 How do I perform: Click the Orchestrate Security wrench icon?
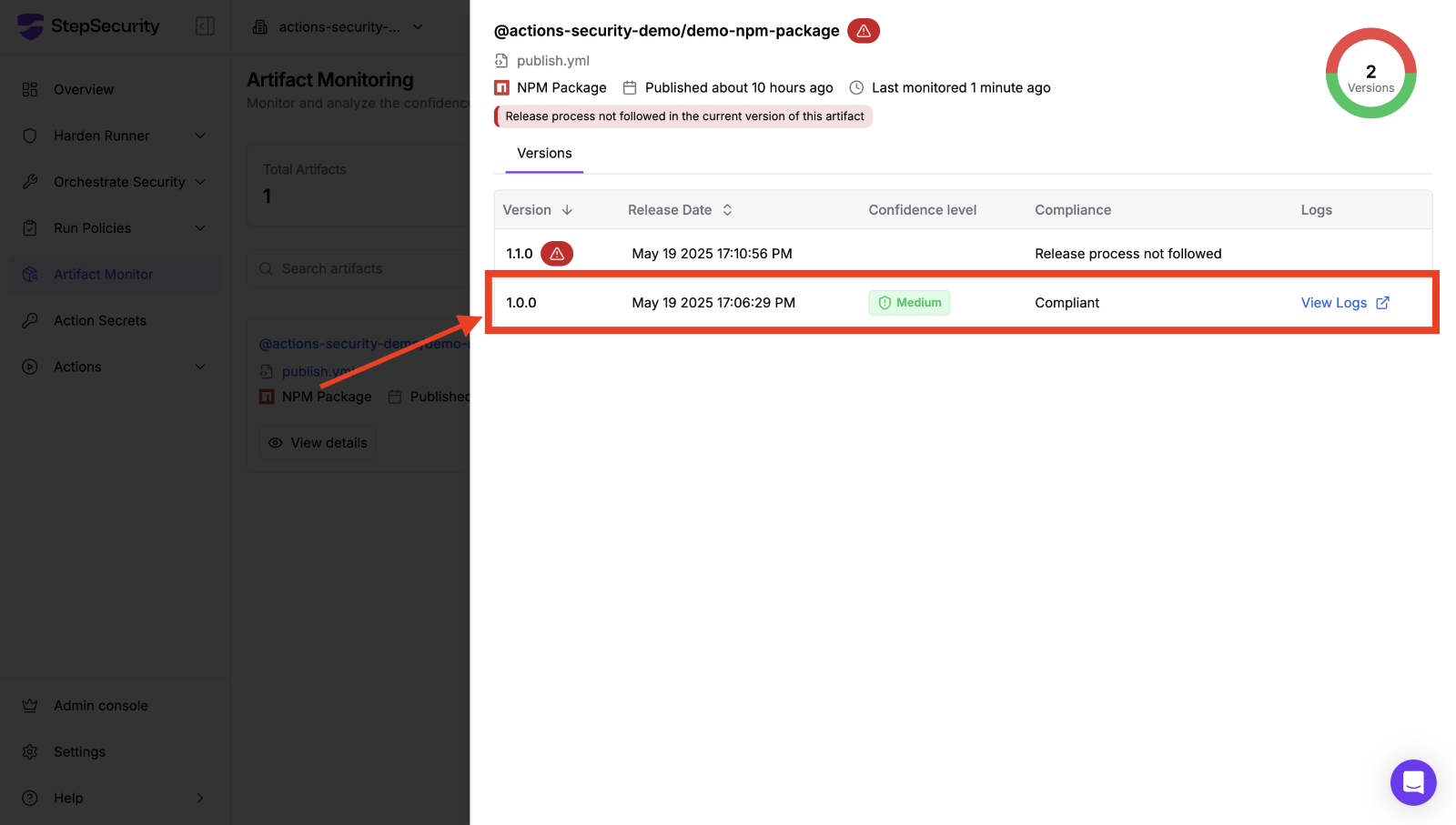coord(30,182)
